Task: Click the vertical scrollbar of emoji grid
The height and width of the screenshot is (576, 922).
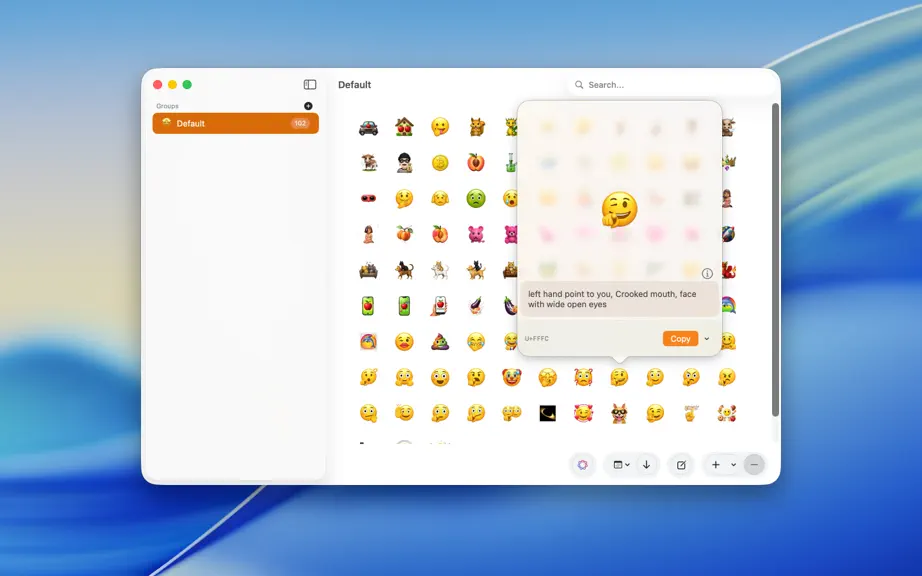Action: tap(775, 260)
